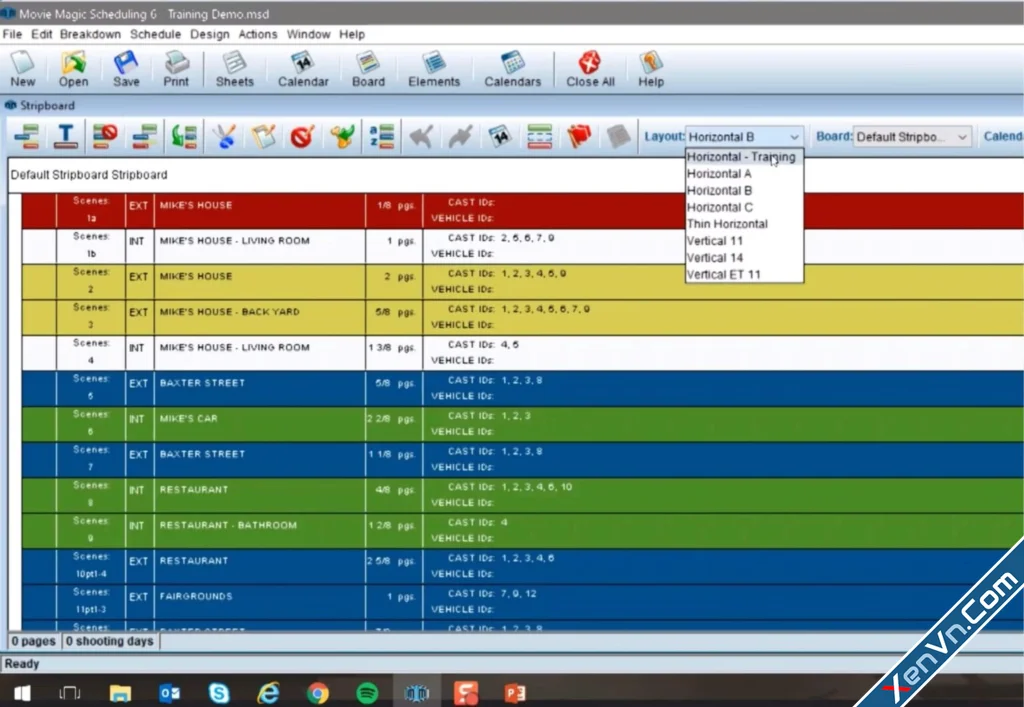Open the Breakdown menu
The image size is (1024, 707).
coord(89,33)
